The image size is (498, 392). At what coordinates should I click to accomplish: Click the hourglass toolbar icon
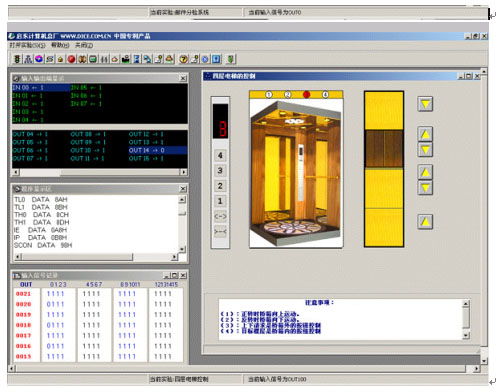[x=136, y=59]
